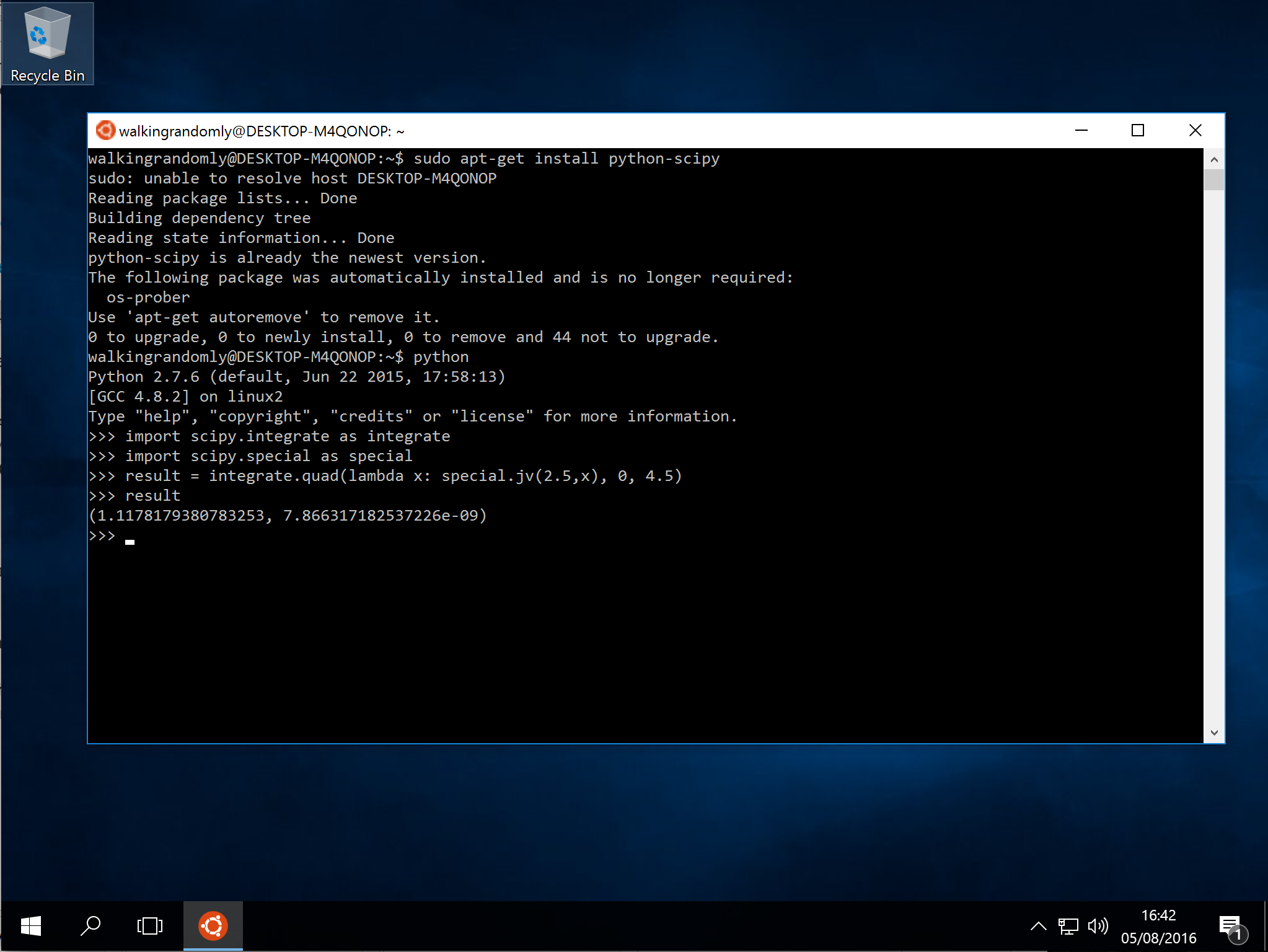The height and width of the screenshot is (952, 1268).
Task: Click the terminal scrollbar thumb
Action: pos(1213,180)
